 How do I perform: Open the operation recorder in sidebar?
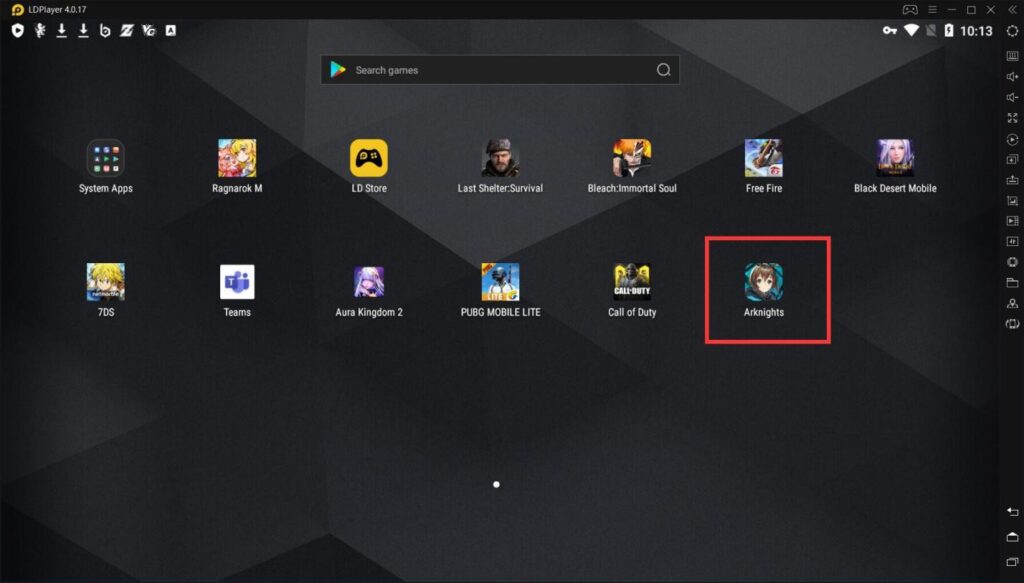click(1012, 139)
